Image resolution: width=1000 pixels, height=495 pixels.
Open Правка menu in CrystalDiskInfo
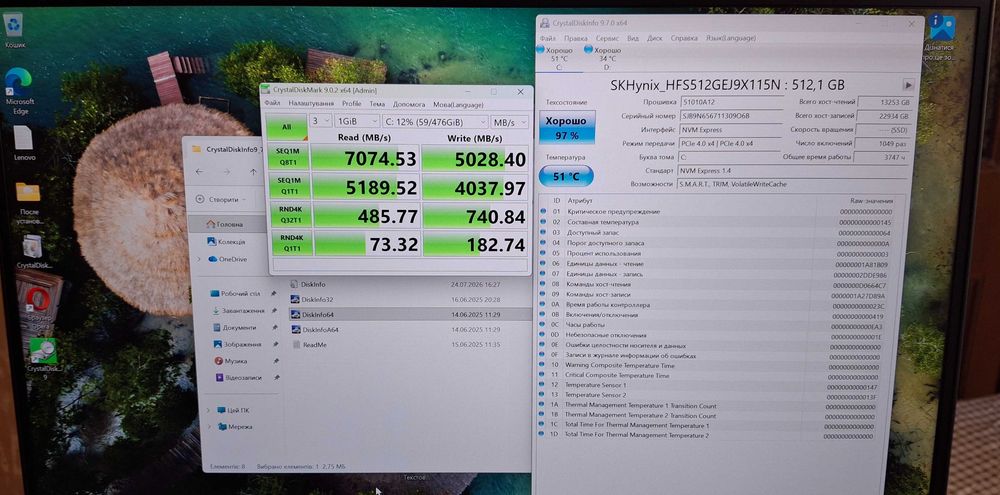576,38
